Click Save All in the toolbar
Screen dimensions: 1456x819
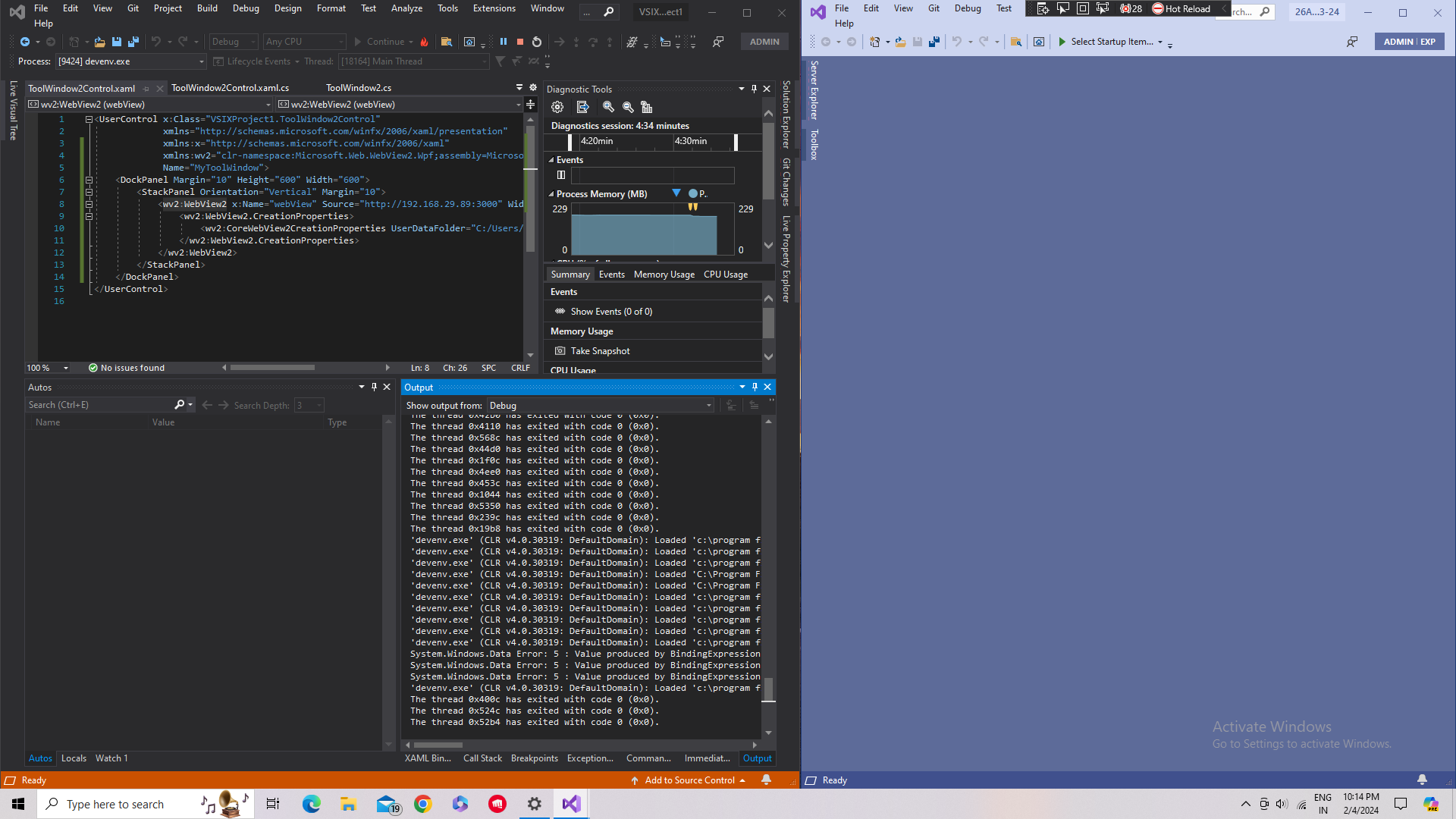[133, 42]
